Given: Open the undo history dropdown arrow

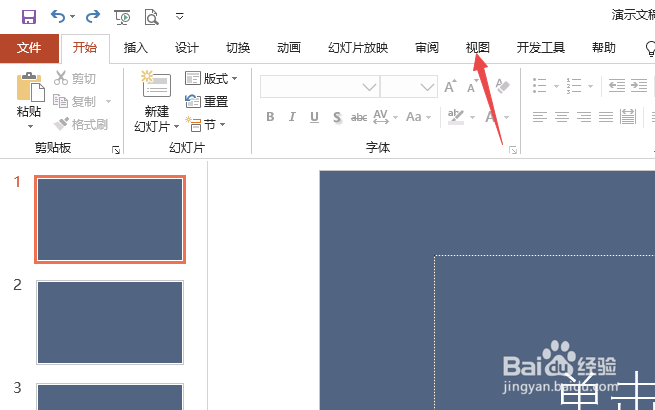Looking at the screenshot, I should point(72,17).
